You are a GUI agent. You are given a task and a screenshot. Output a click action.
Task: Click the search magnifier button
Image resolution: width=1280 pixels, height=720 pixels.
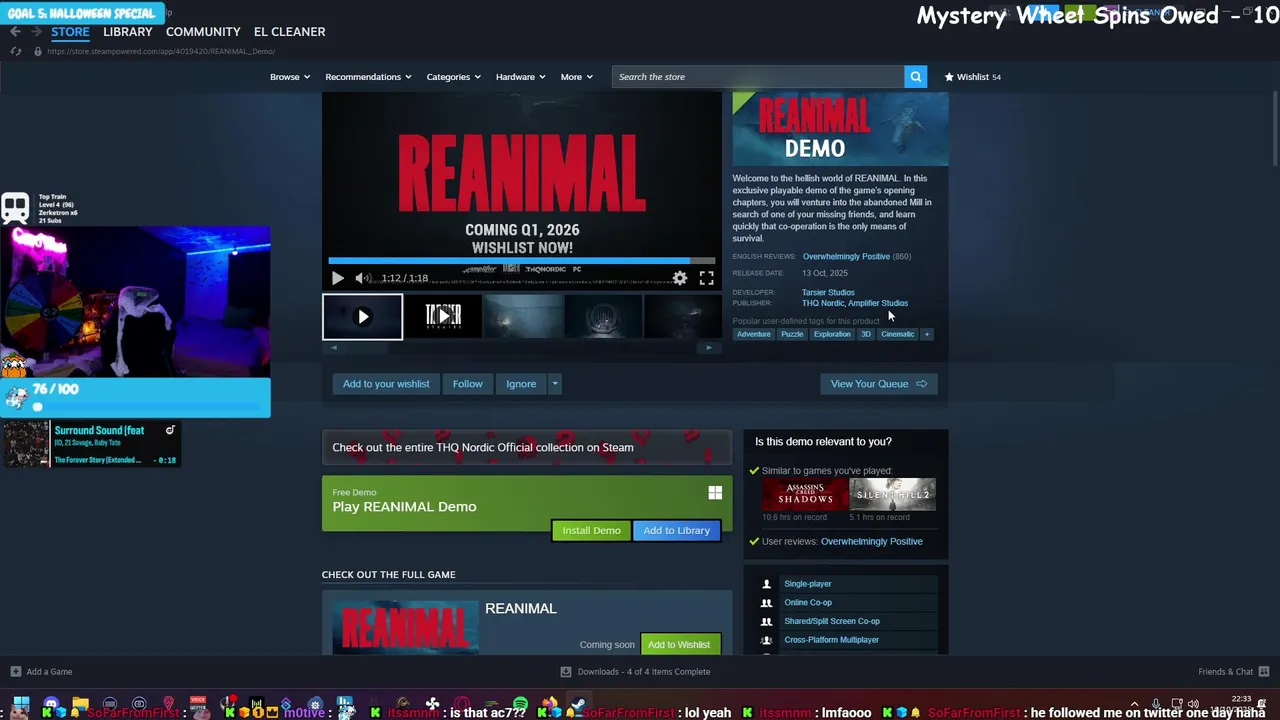click(x=915, y=77)
